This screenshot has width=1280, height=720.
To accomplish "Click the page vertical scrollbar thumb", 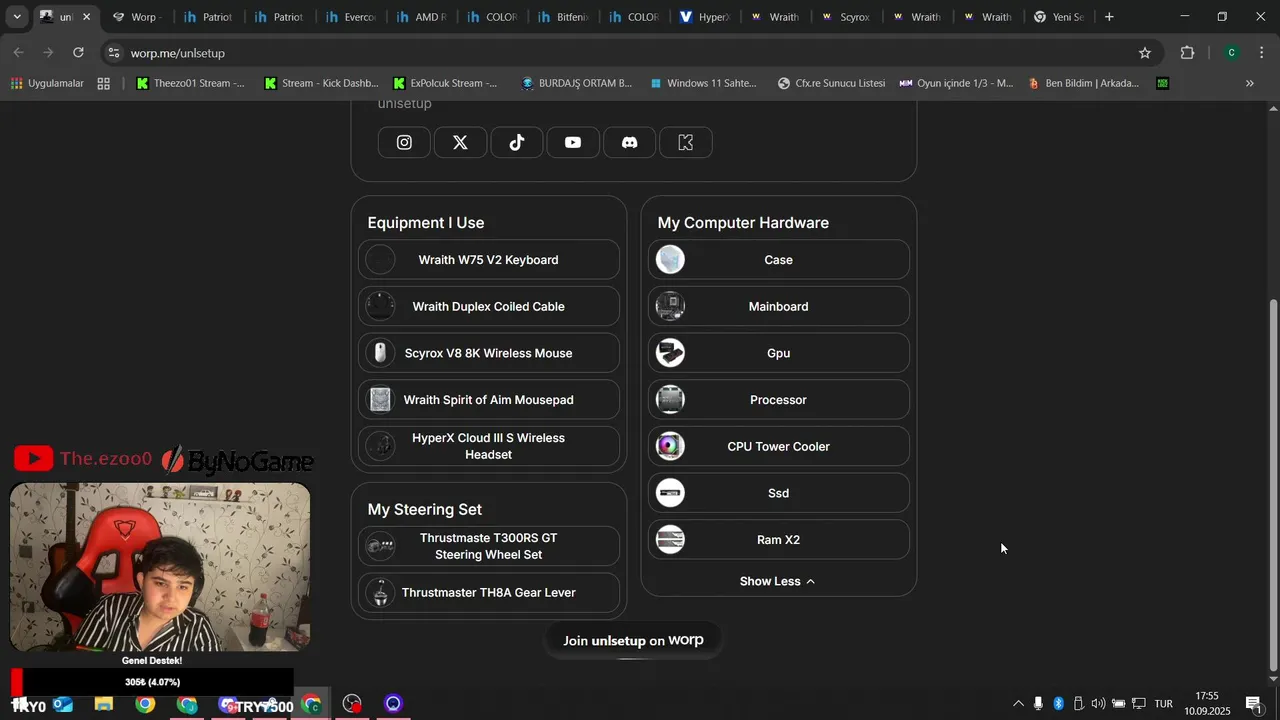I will point(1273,485).
